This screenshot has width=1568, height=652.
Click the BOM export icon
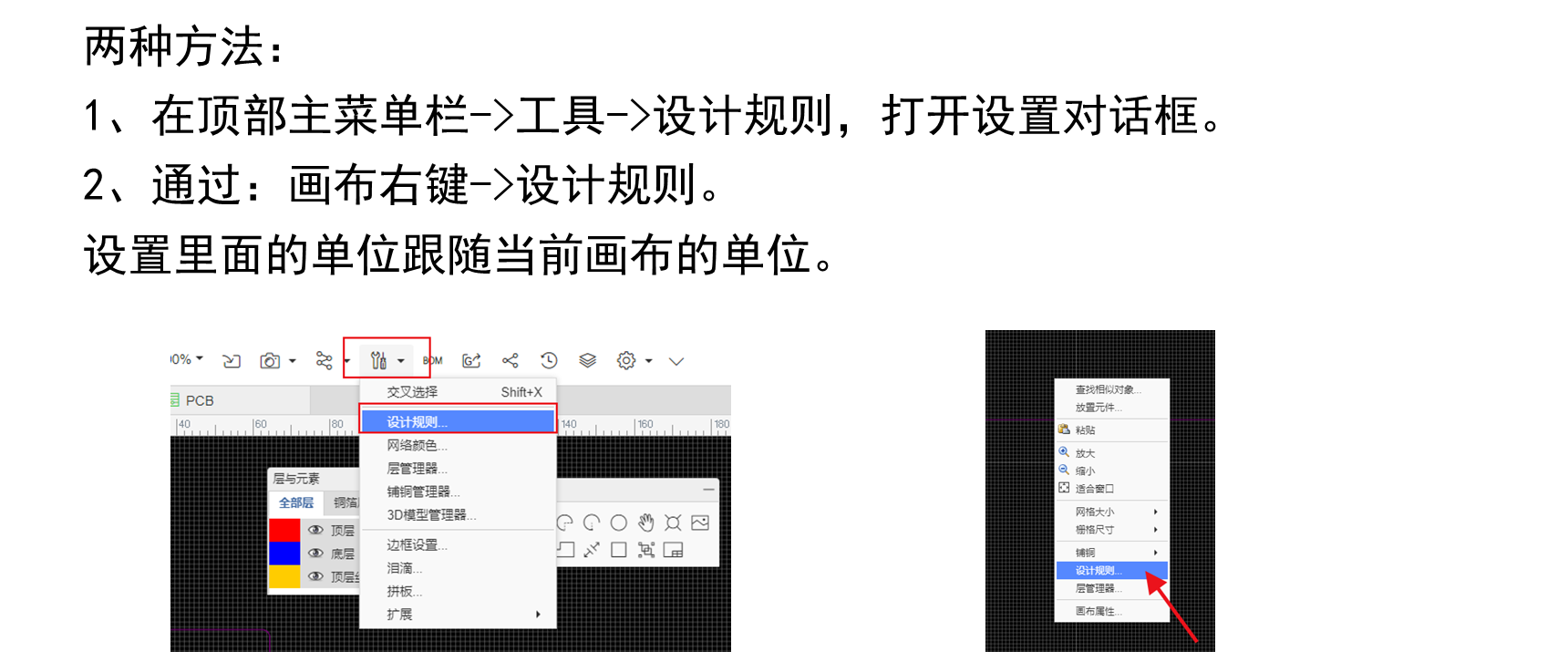433,361
